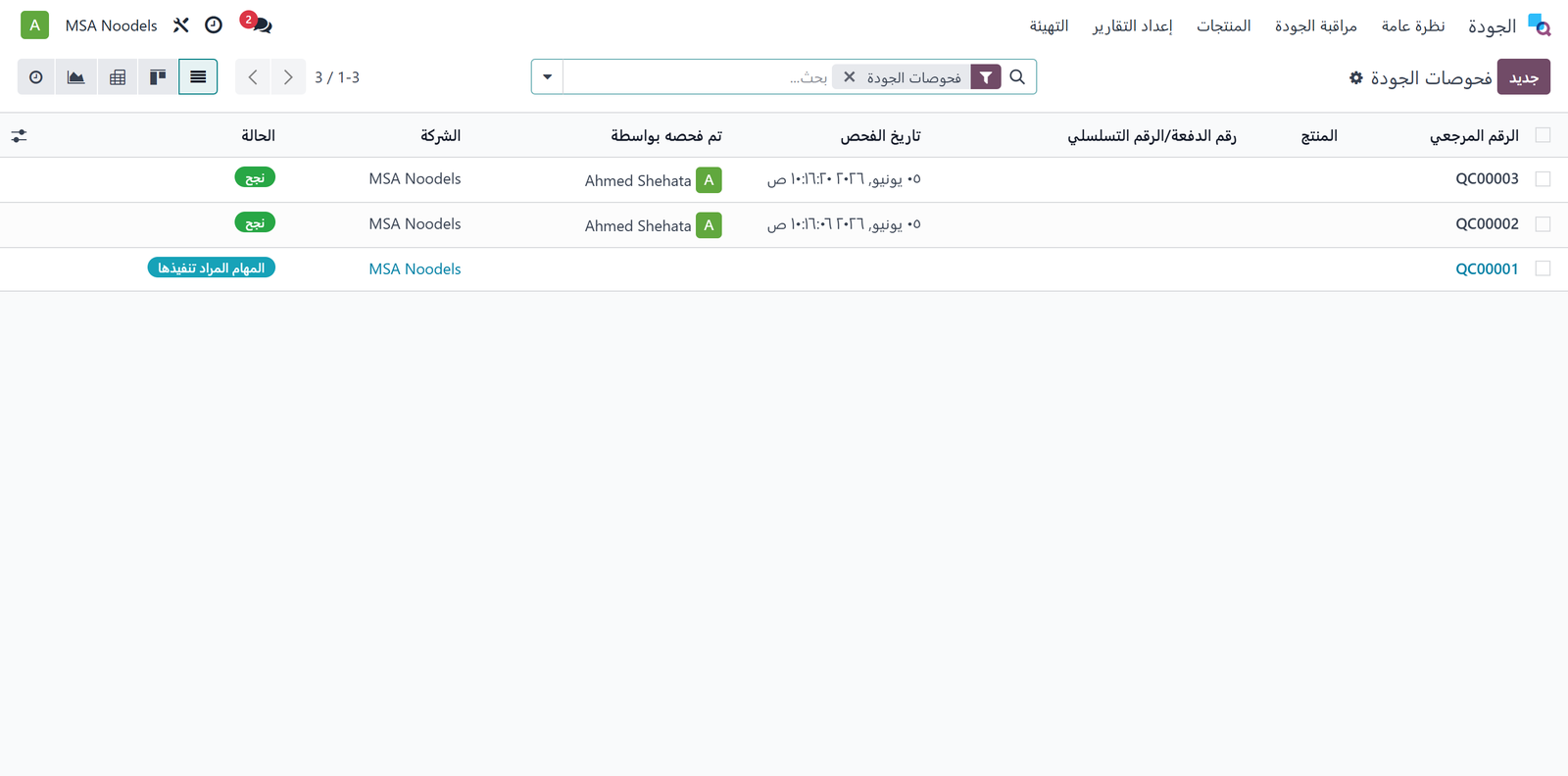Click the QC00002 reference cell
Screen dimensions: 1568x776
[1487, 224]
